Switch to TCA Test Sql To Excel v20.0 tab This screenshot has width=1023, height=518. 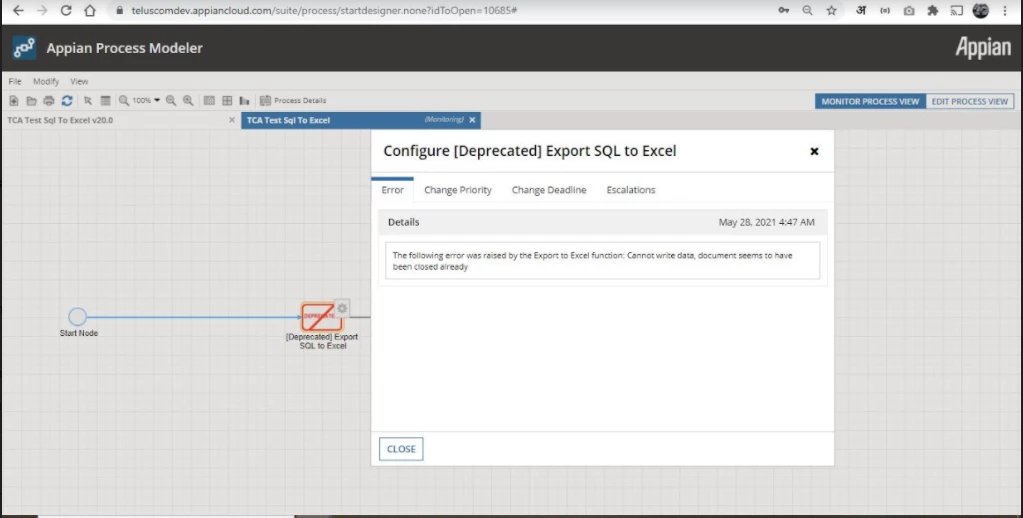(x=60, y=120)
